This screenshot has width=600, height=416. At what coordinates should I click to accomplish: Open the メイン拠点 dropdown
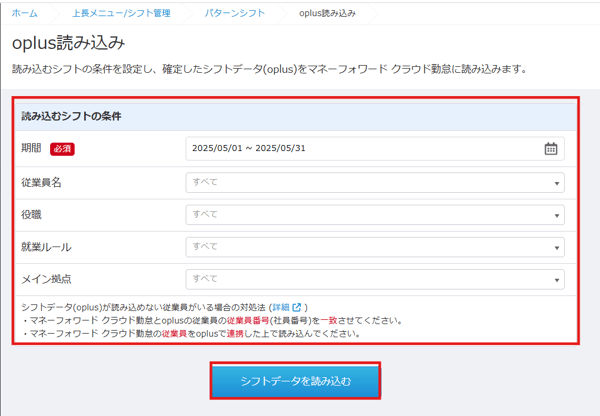374,279
